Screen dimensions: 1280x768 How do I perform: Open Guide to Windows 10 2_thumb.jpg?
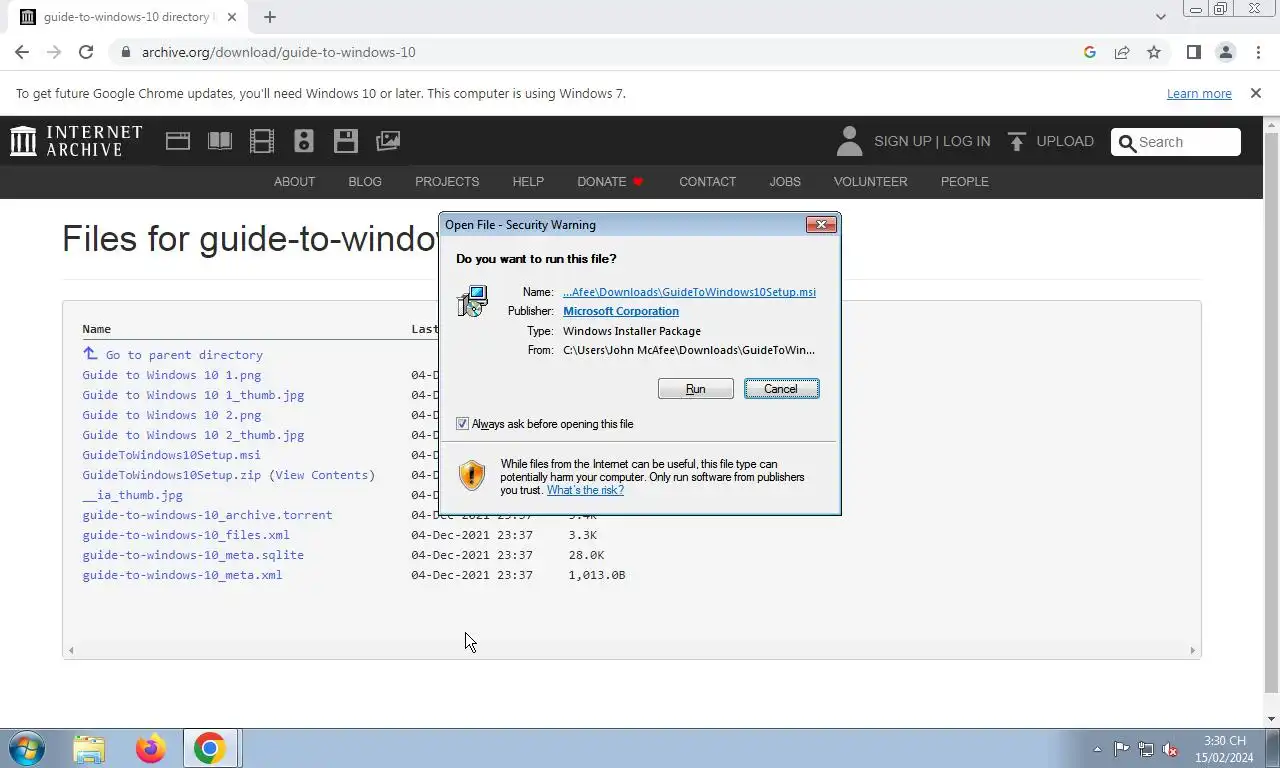point(193,435)
